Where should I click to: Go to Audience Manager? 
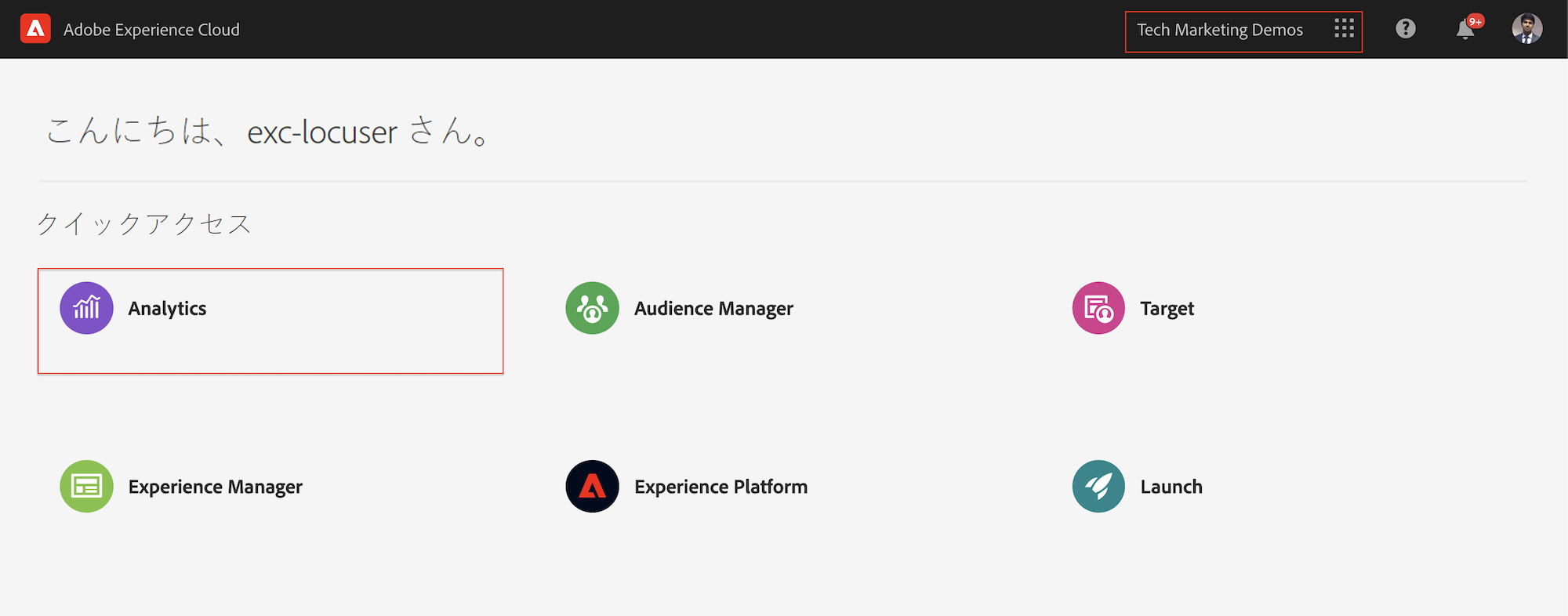click(x=713, y=309)
